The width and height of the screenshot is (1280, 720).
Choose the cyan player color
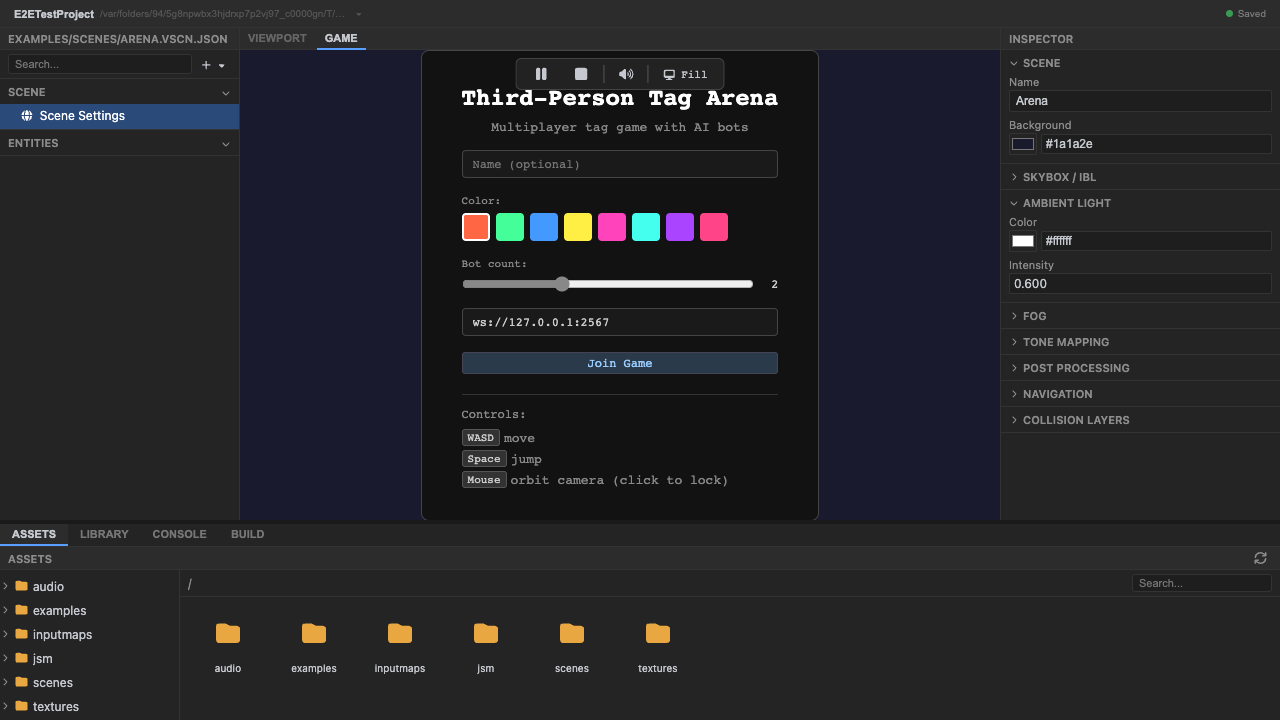(646, 227)
